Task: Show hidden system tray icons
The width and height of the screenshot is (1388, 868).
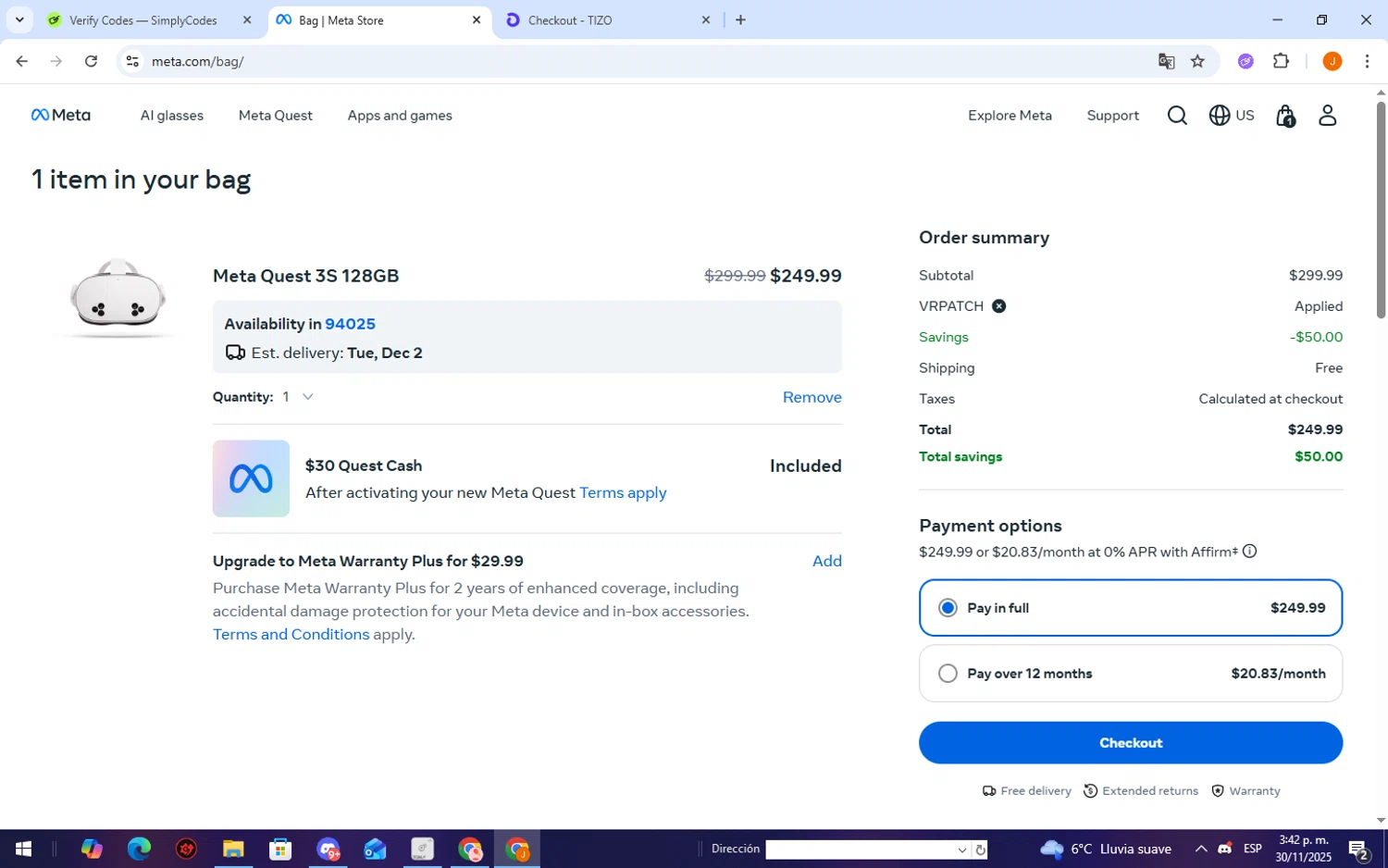Action: pos(1200,849)
